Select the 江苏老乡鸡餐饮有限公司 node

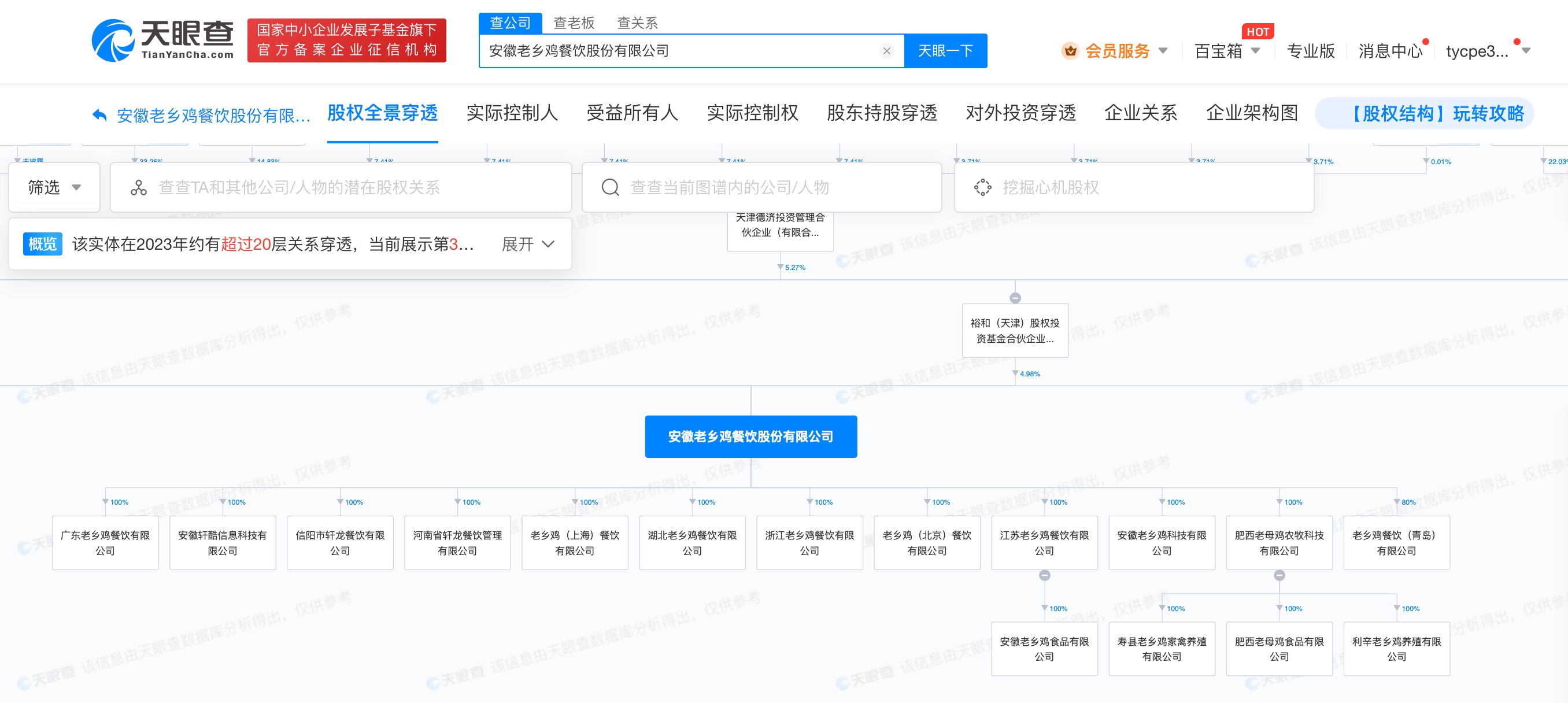pyautogui.click(x=1045, y=543)
